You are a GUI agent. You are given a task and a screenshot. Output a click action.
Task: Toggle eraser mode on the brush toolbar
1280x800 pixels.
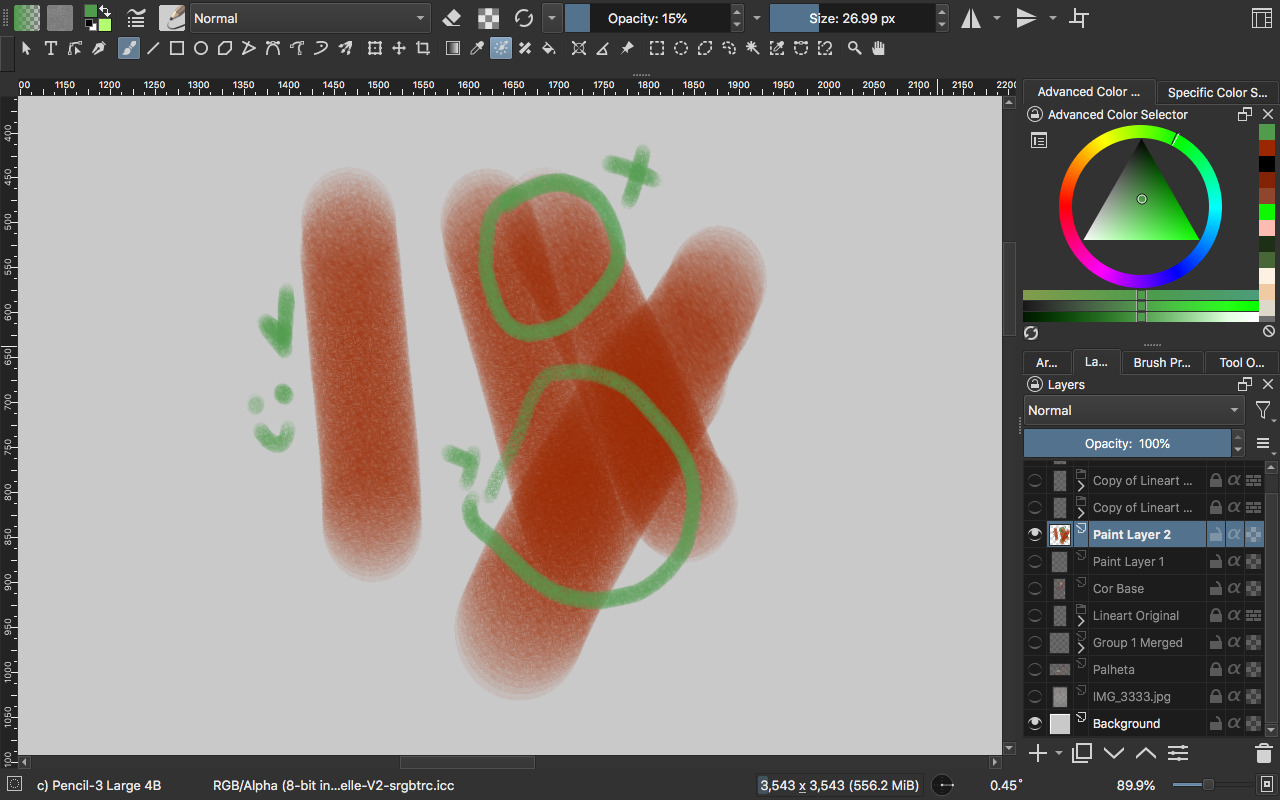tap(452, 18)
